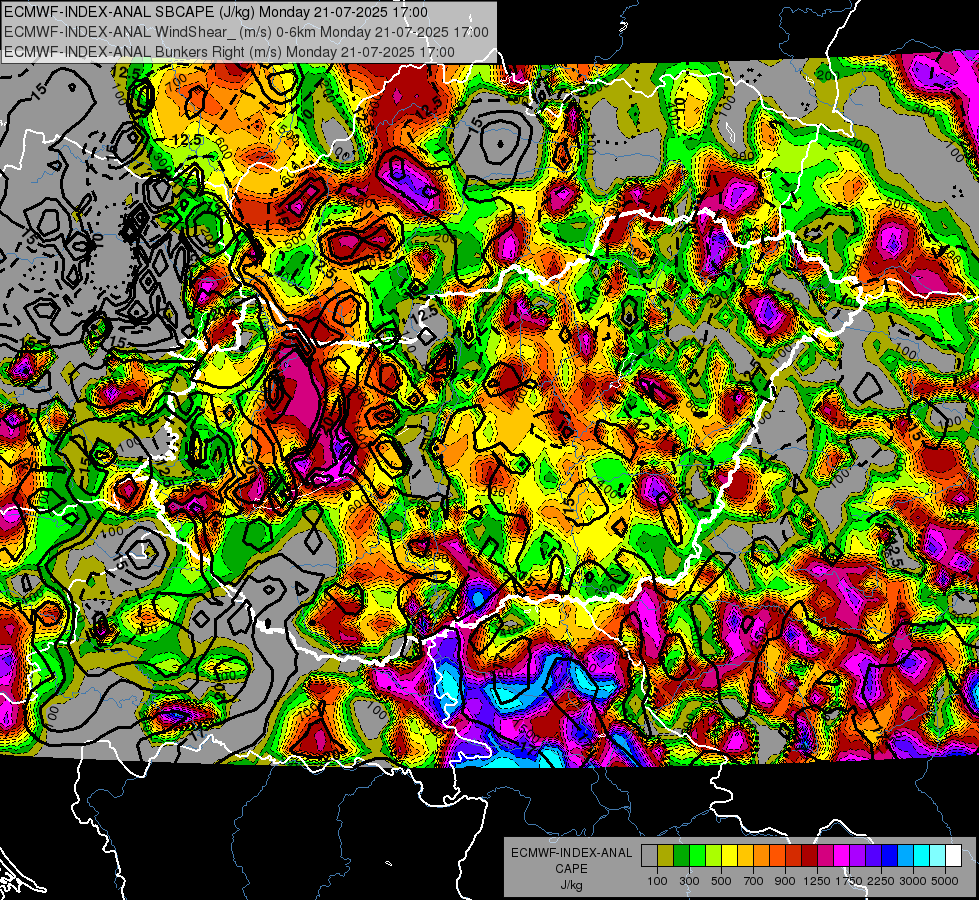Click the legend's ECMWF-INDEX-ANAL label
This screenshot has height=900, width=979.
(x=571, y=853)
